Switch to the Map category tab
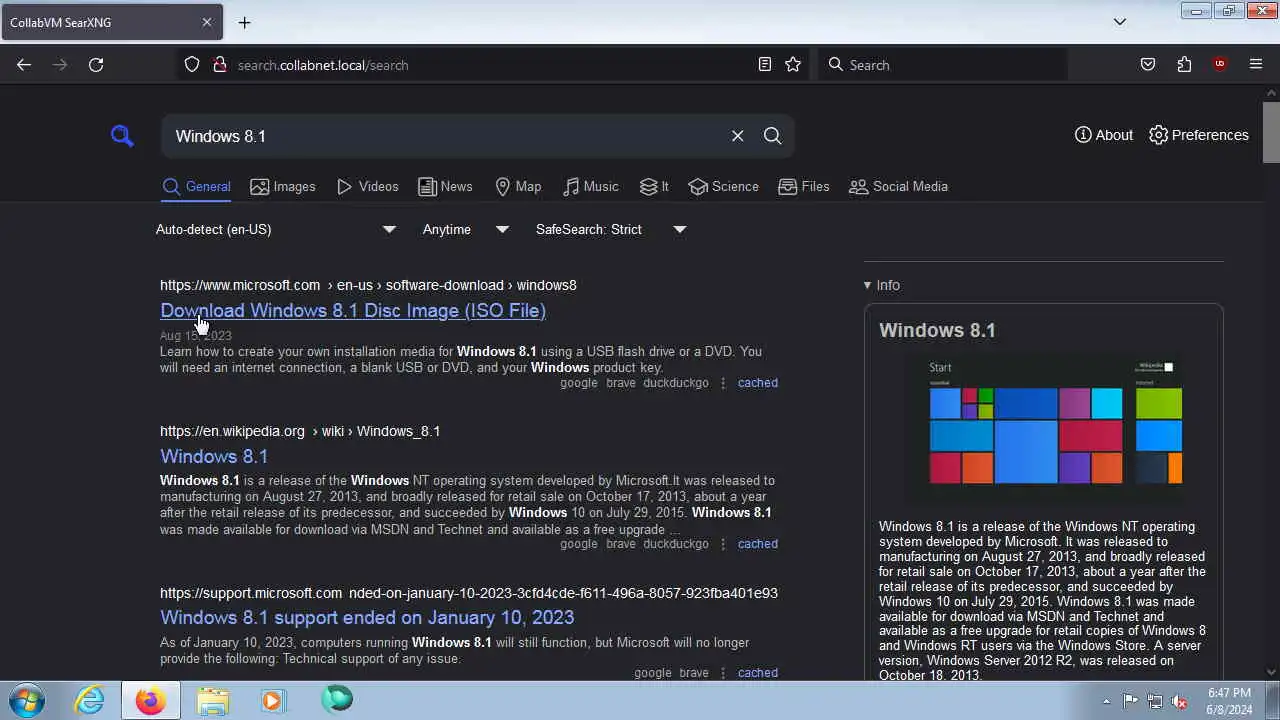This screenshot has height=720, width=1280. coord(518,187)
